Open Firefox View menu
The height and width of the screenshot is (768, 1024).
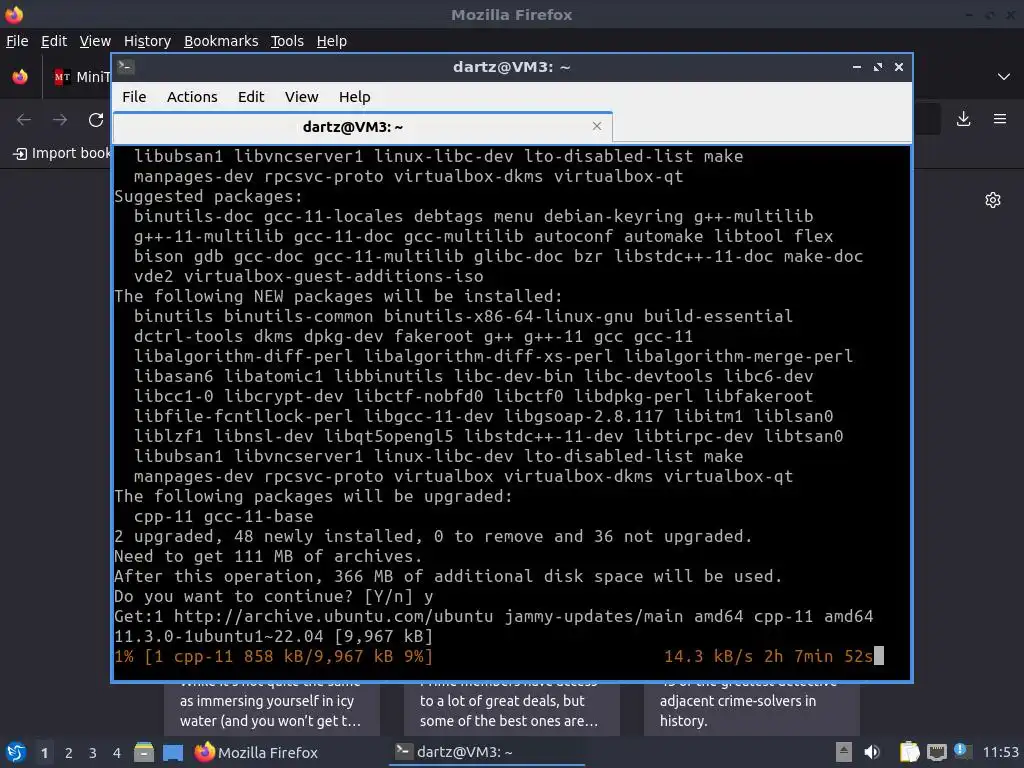(x=95, y=41)
